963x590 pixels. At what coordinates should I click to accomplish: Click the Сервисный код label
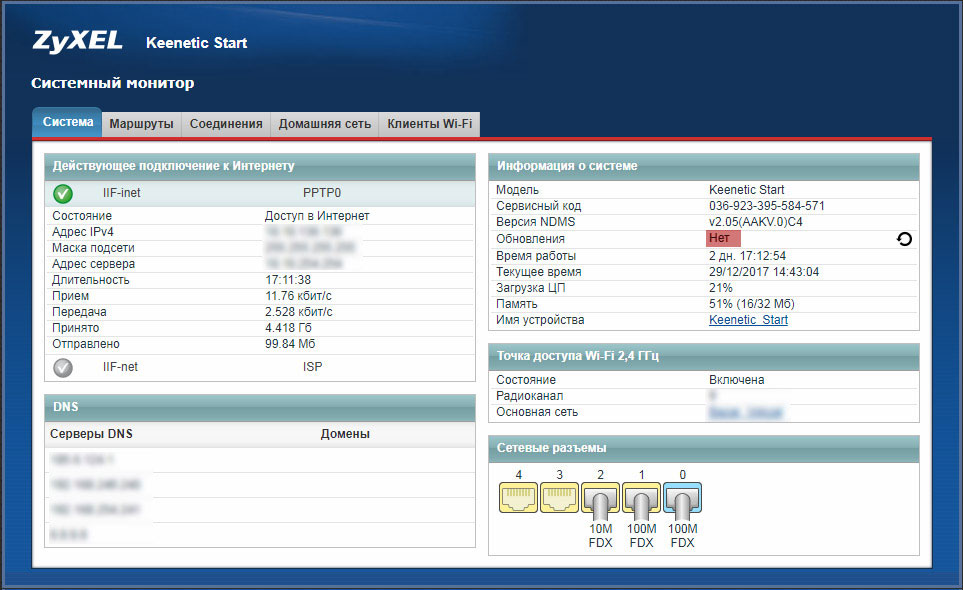(539, 206)
